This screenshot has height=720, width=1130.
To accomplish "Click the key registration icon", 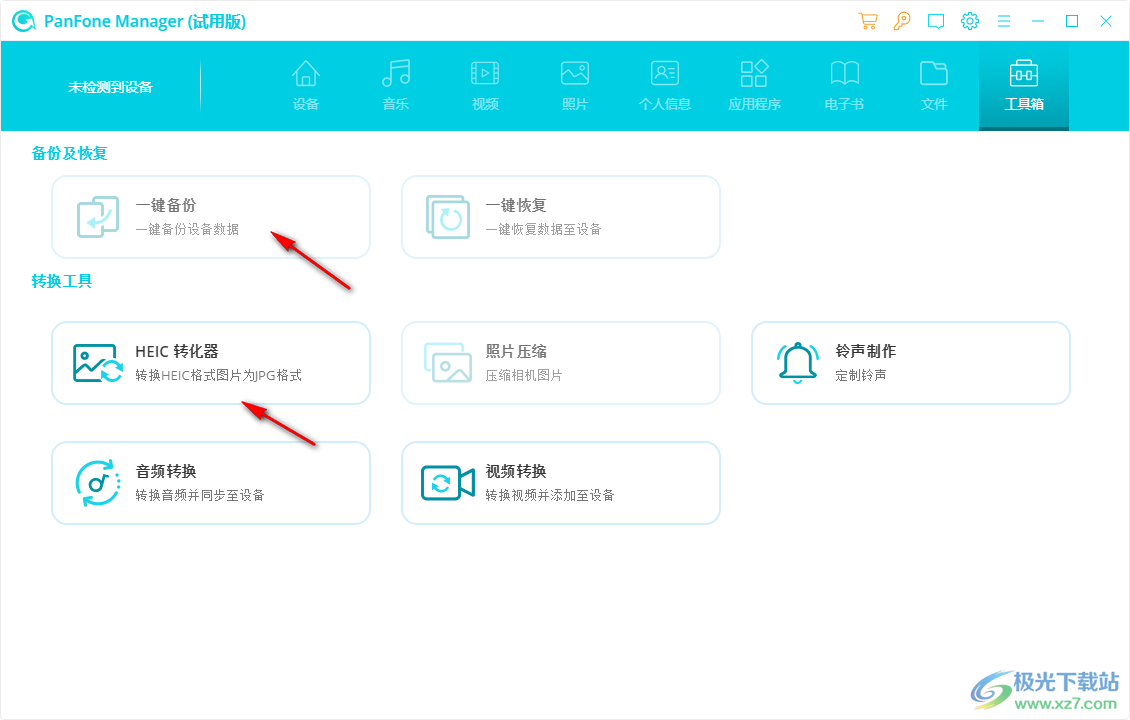I will click(902, 22).
